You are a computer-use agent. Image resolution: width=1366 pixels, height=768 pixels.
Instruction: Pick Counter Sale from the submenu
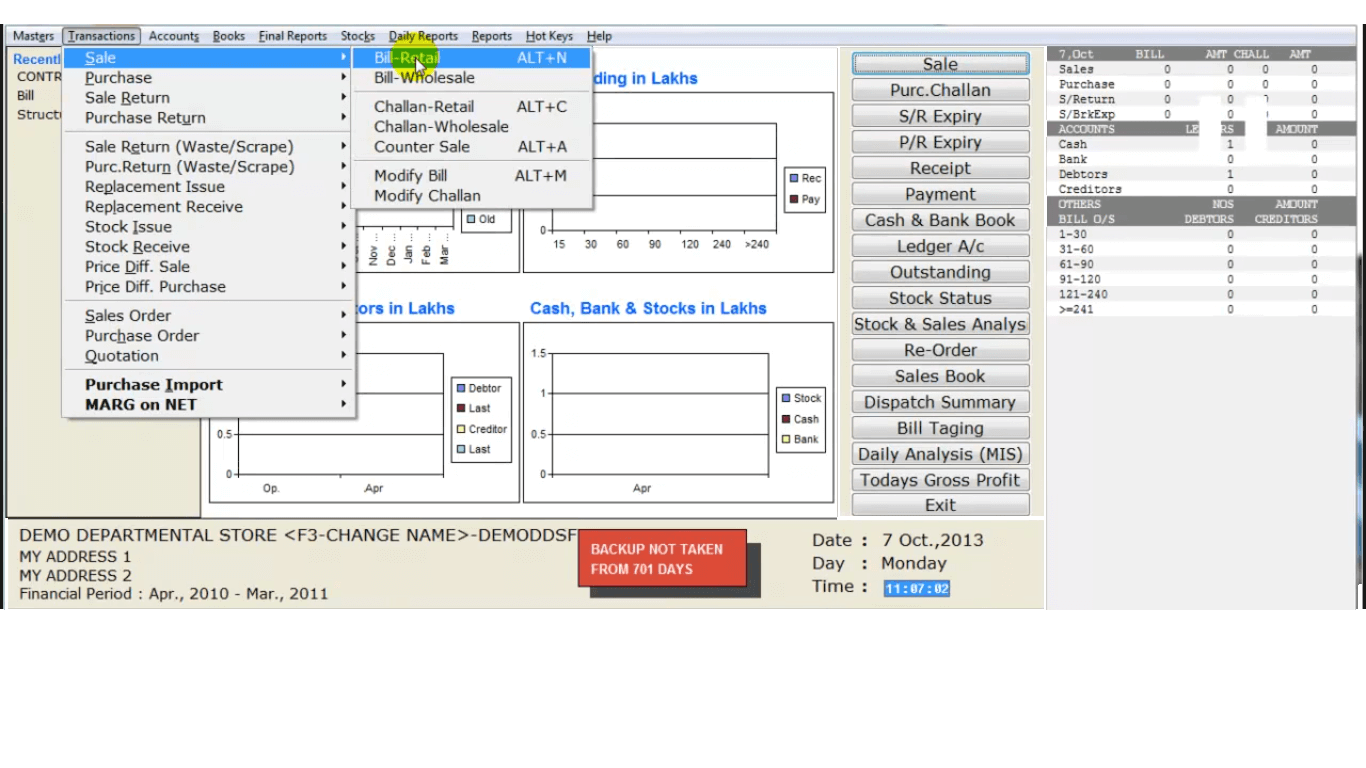(x=471, y=147)
